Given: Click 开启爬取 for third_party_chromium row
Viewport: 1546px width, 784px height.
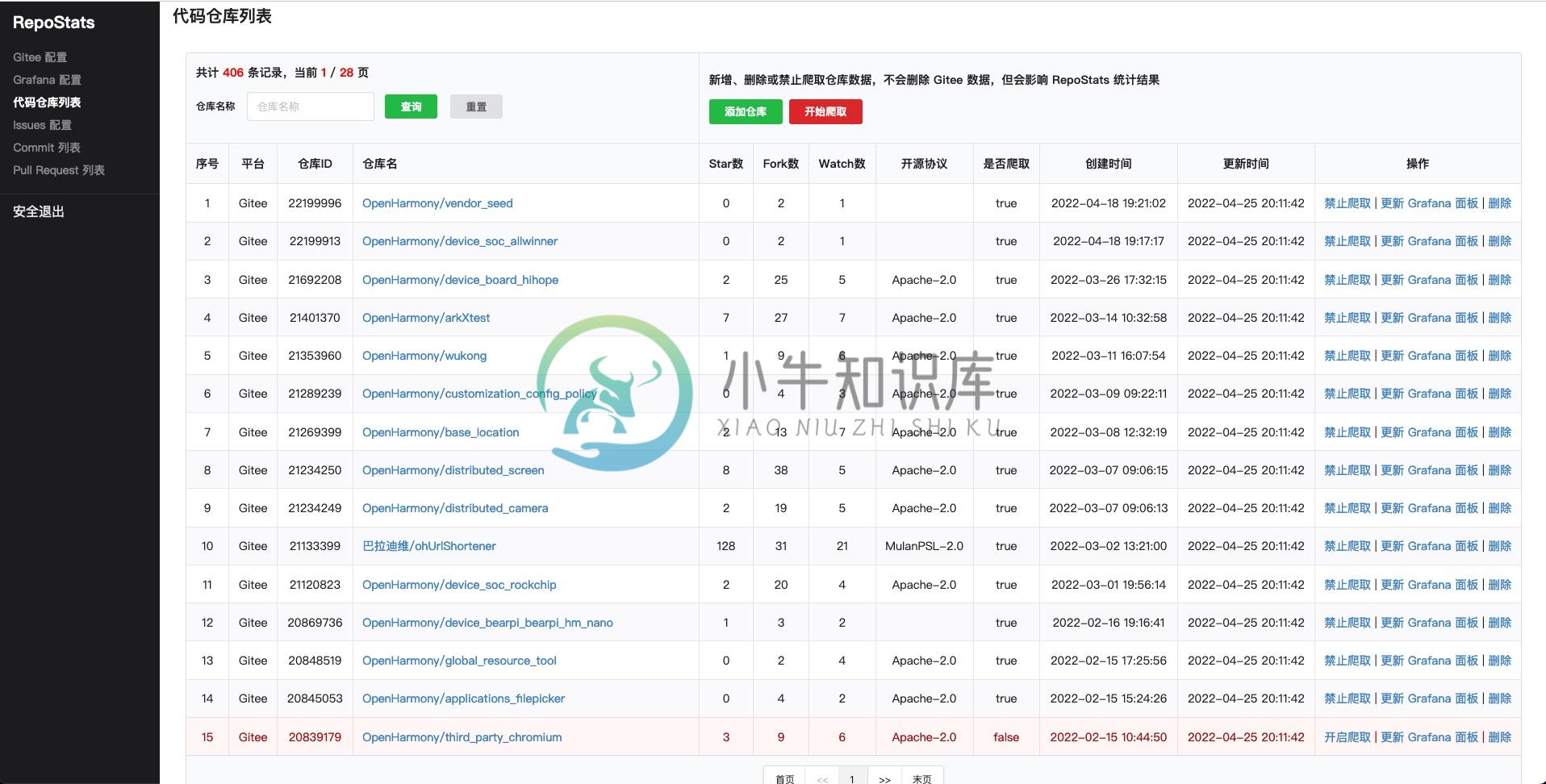Looking at the screenshot, I should pyautogui.click(x=1348, y=737).
